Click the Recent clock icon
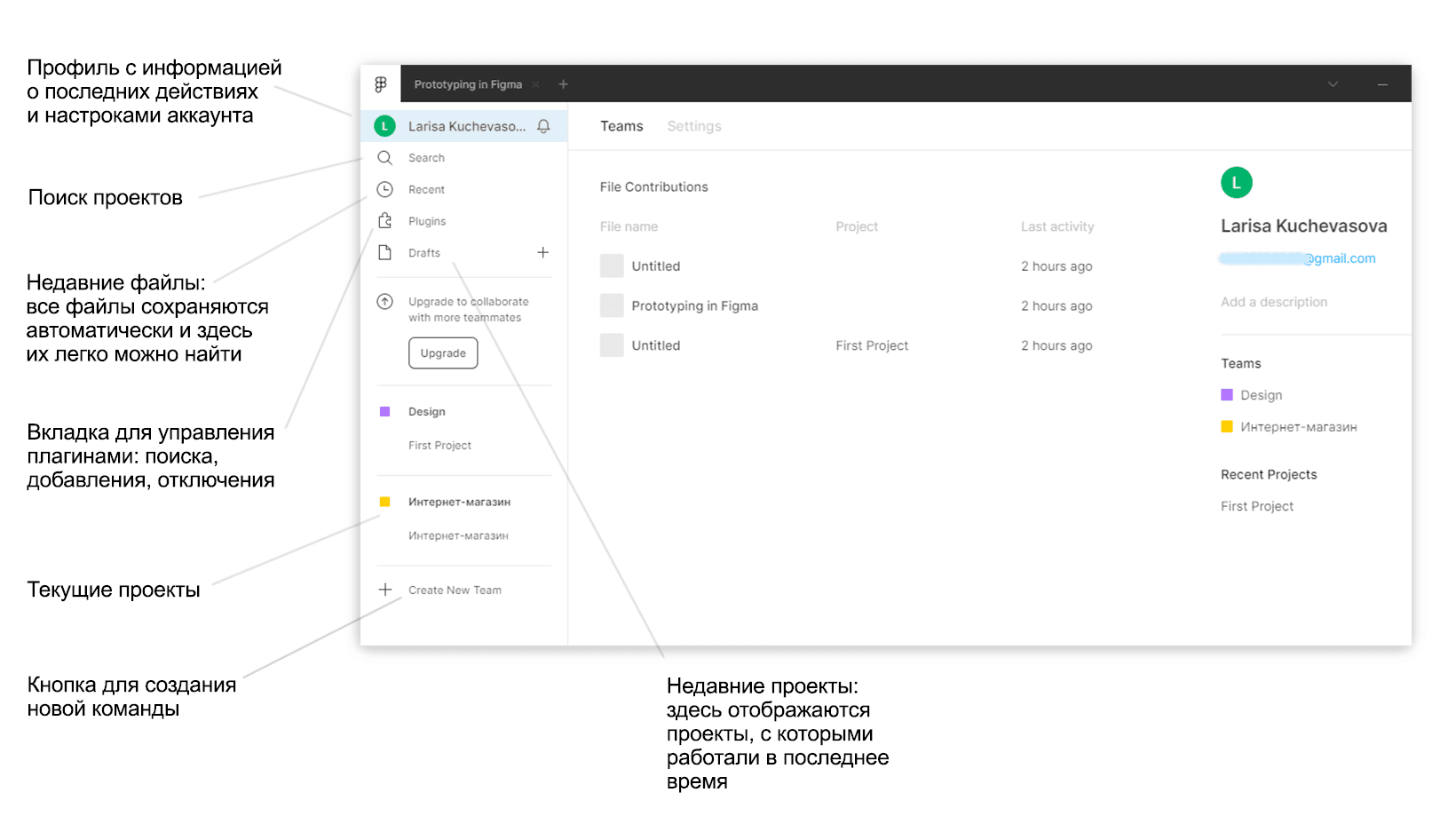Screen dimensions: 1456x824 (x=384, y=189)
